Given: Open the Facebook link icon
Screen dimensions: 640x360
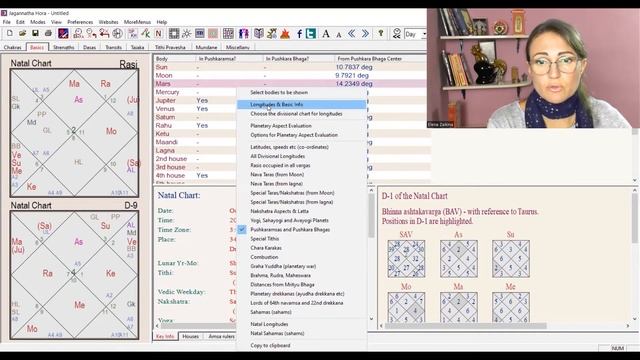Looking at the screenshot, I should [x=299, y=33].
